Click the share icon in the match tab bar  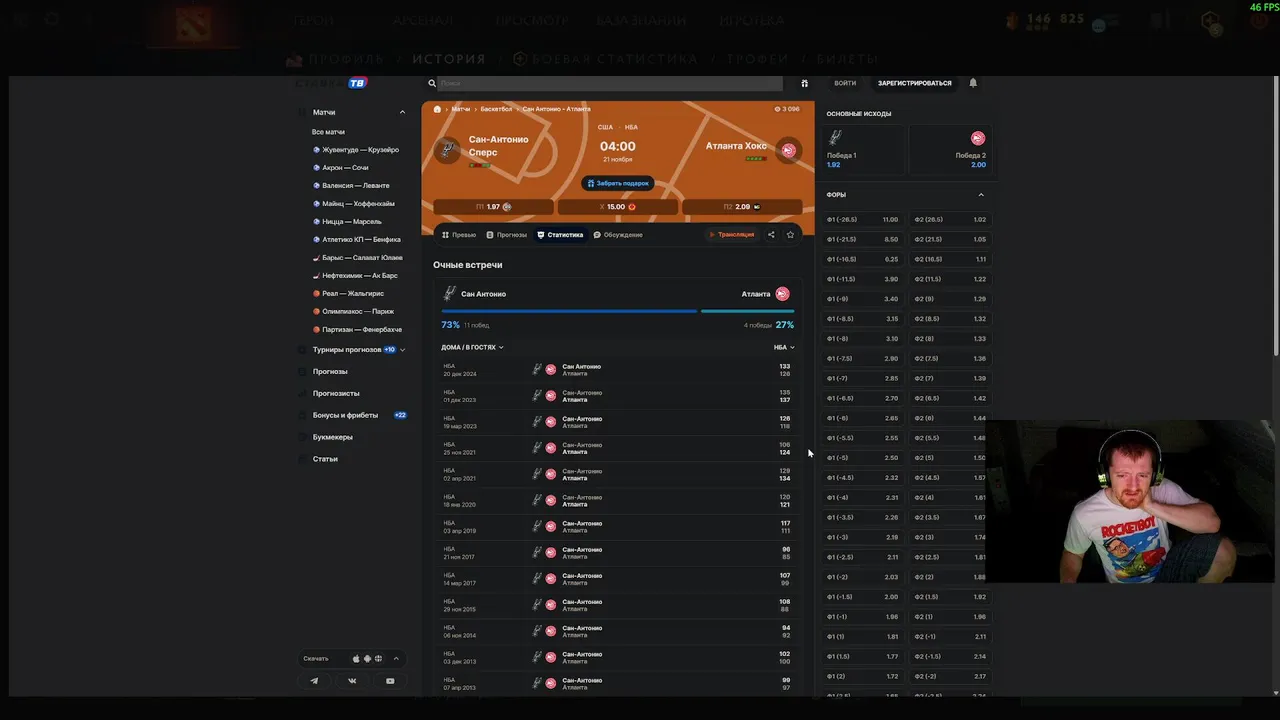pos(771,235)
